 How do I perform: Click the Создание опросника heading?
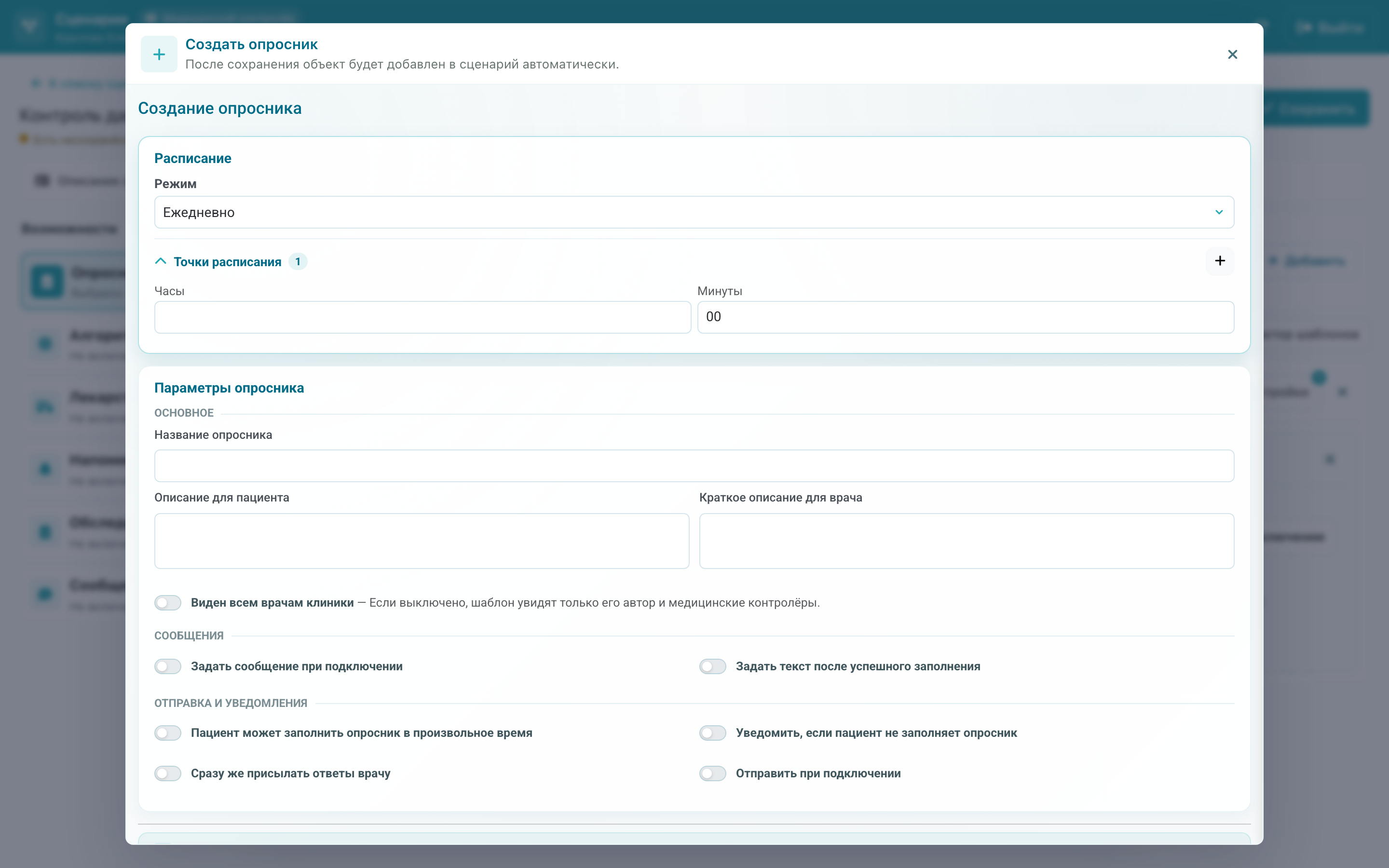(x=220, y=108)
